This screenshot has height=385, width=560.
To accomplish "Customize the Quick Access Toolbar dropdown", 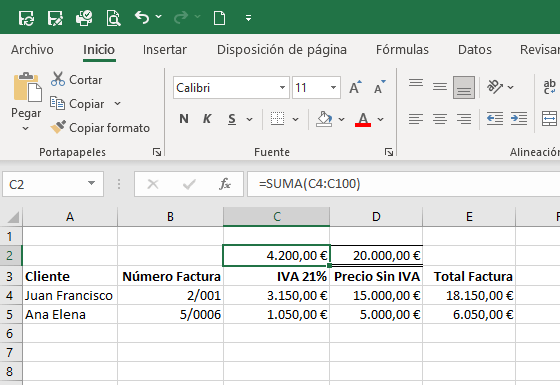I will tap(249, 18).
